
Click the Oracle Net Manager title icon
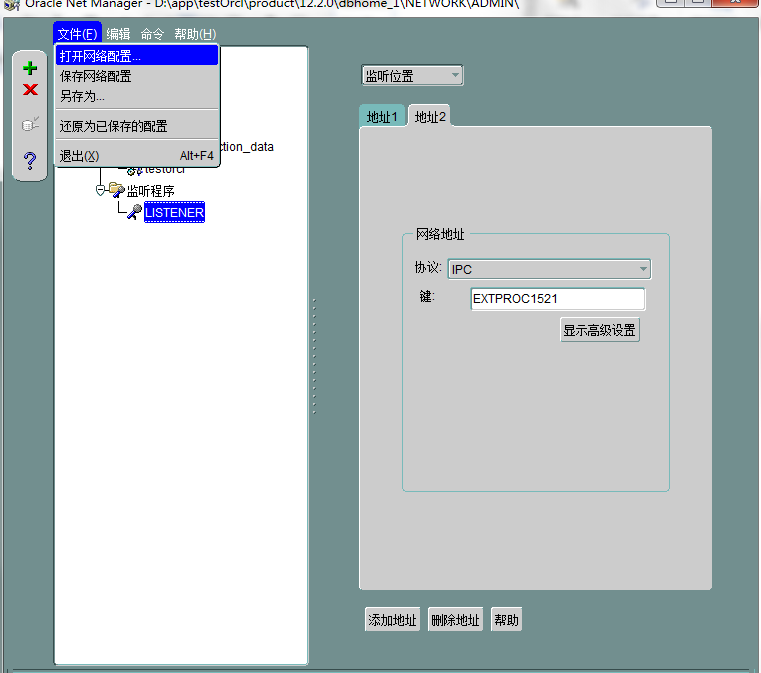click(12, 5)
